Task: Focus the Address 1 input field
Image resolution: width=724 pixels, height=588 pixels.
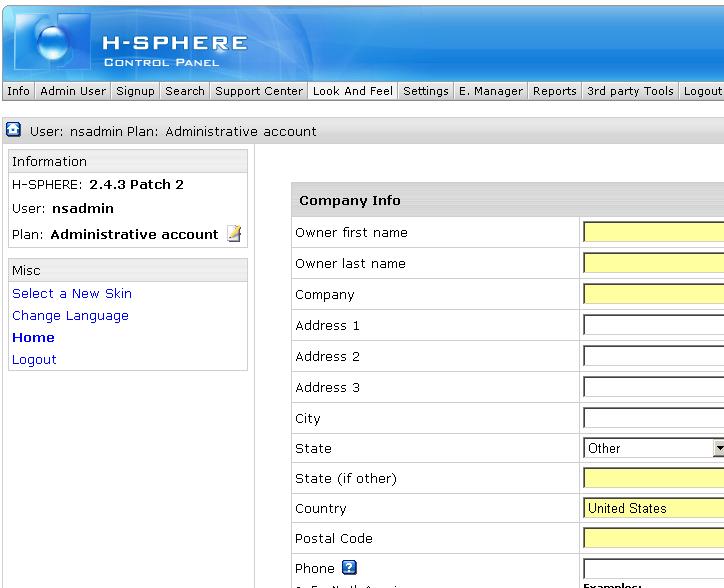Action: pyautogui.click(x=654, y=325)
